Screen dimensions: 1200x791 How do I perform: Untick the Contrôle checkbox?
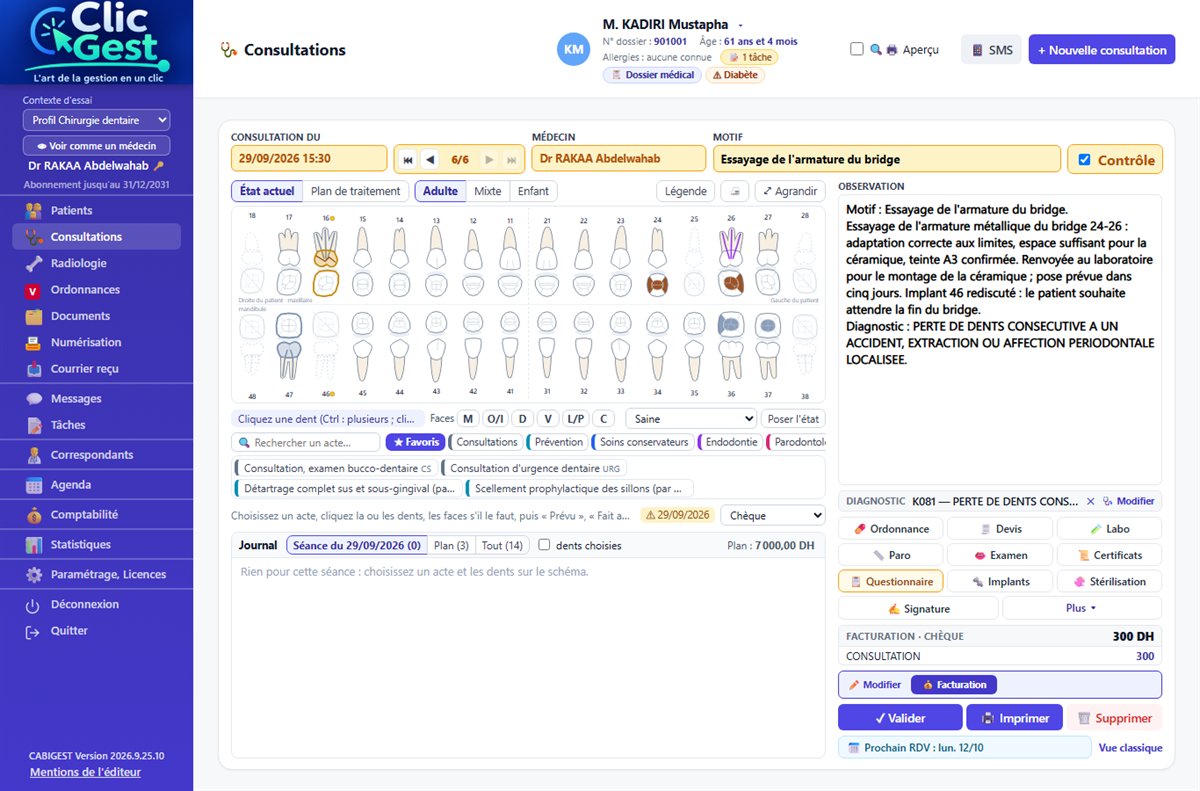[1085, 159]
